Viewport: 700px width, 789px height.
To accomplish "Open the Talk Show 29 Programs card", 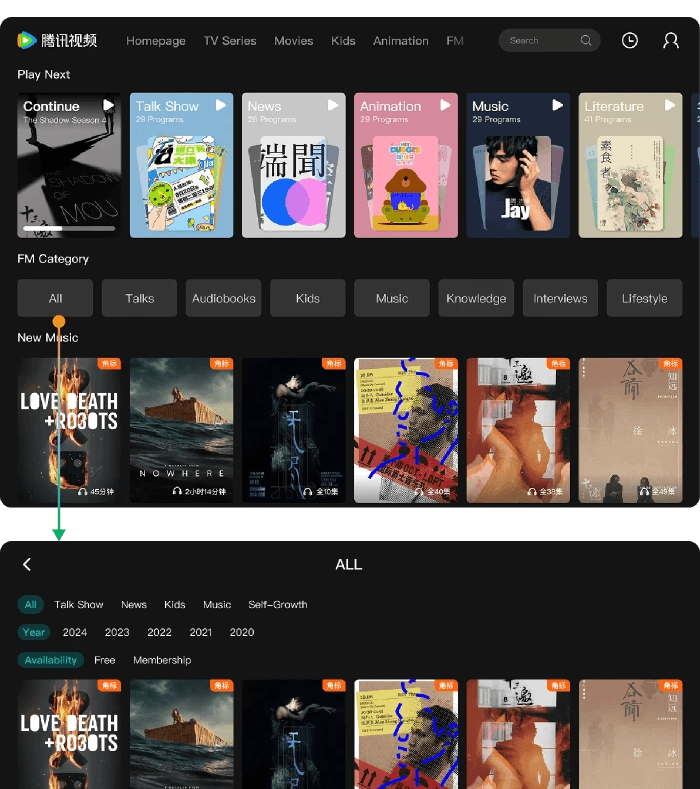I will [x=182, y=165].
